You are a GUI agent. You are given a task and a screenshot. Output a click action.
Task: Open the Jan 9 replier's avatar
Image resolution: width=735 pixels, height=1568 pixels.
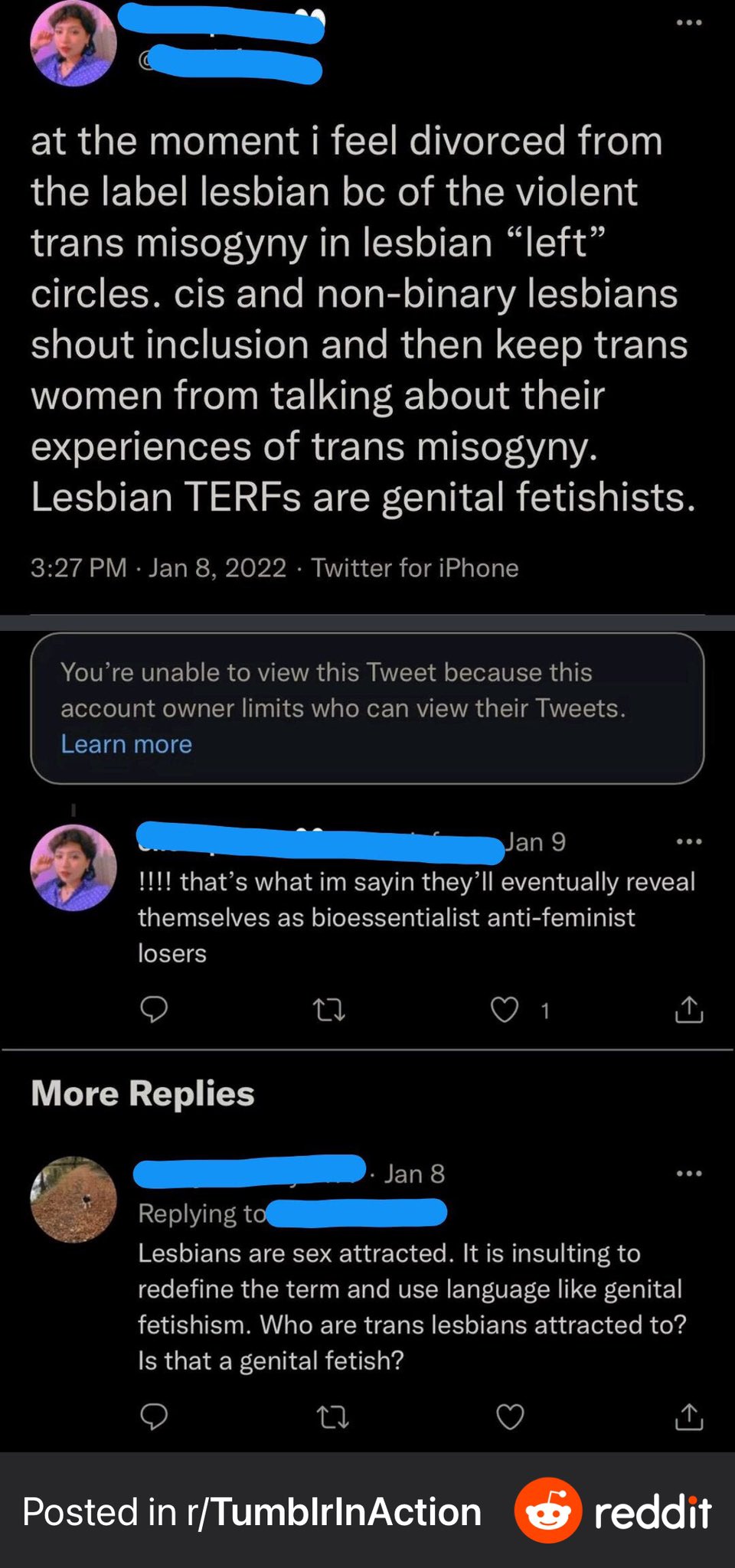pyautogui.click(x=73, y=867)
